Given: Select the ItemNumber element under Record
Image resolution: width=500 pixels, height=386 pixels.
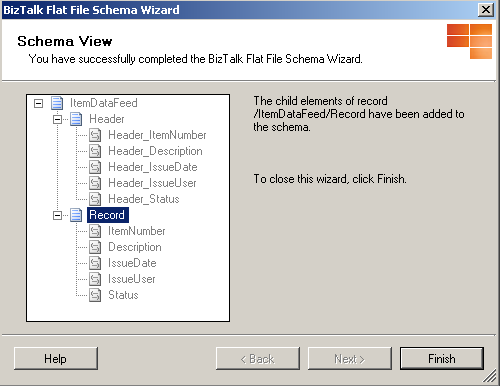Looking at the screenshot, I should (137, 231).
